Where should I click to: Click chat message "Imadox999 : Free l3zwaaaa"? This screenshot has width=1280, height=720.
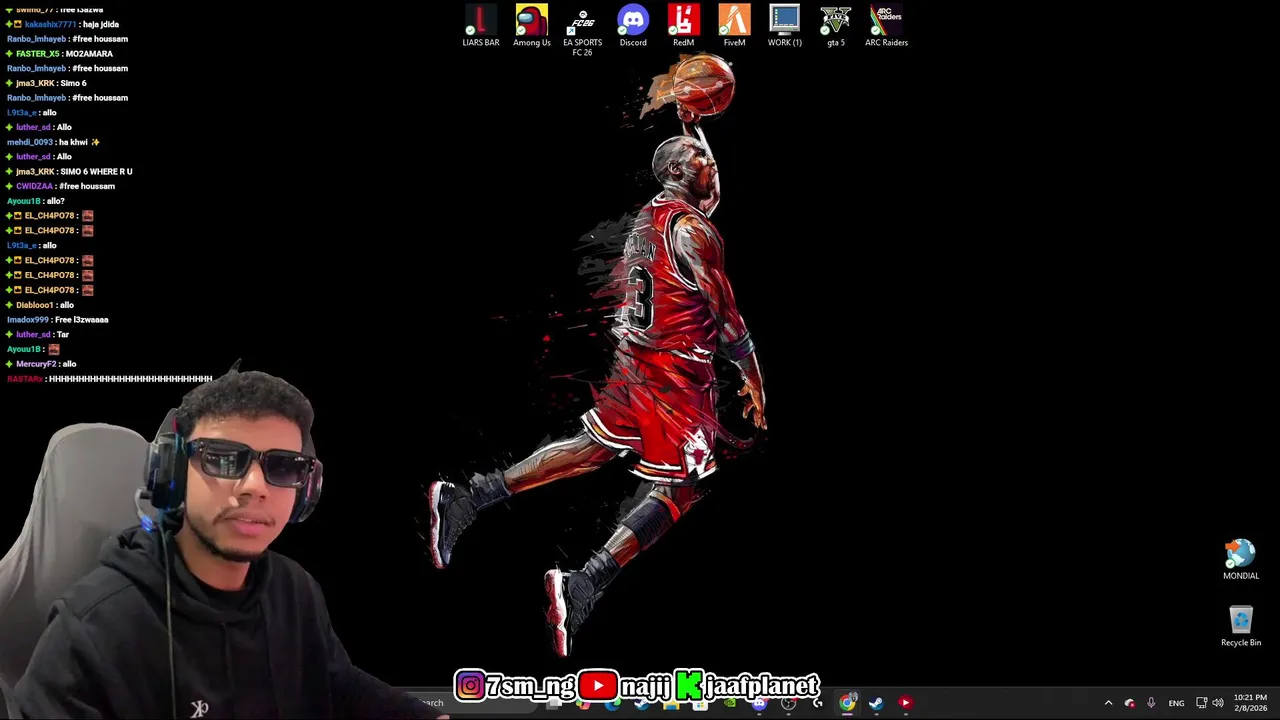[58, 320]
